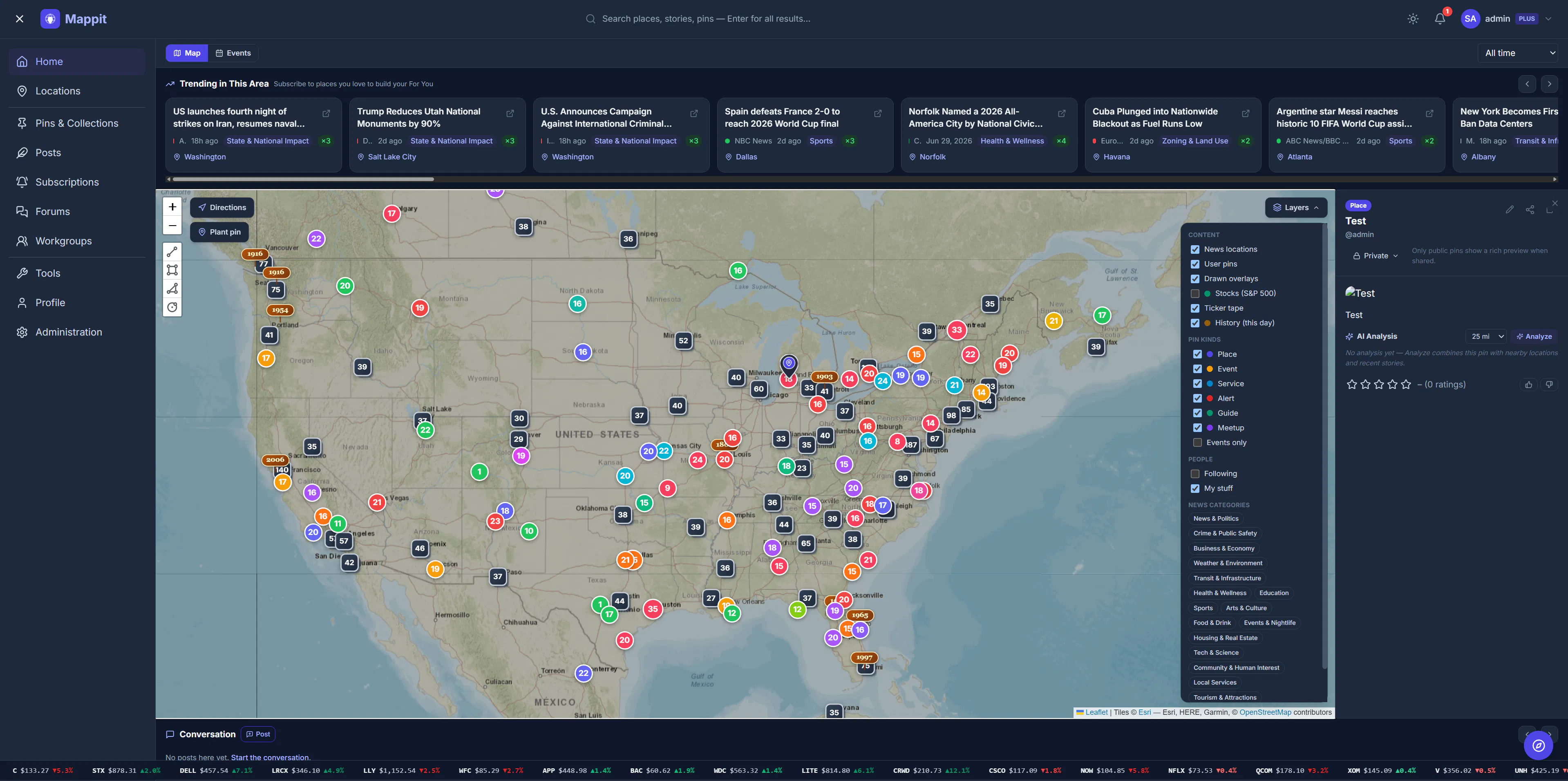Open the compass floating action button

point(1538,746)
